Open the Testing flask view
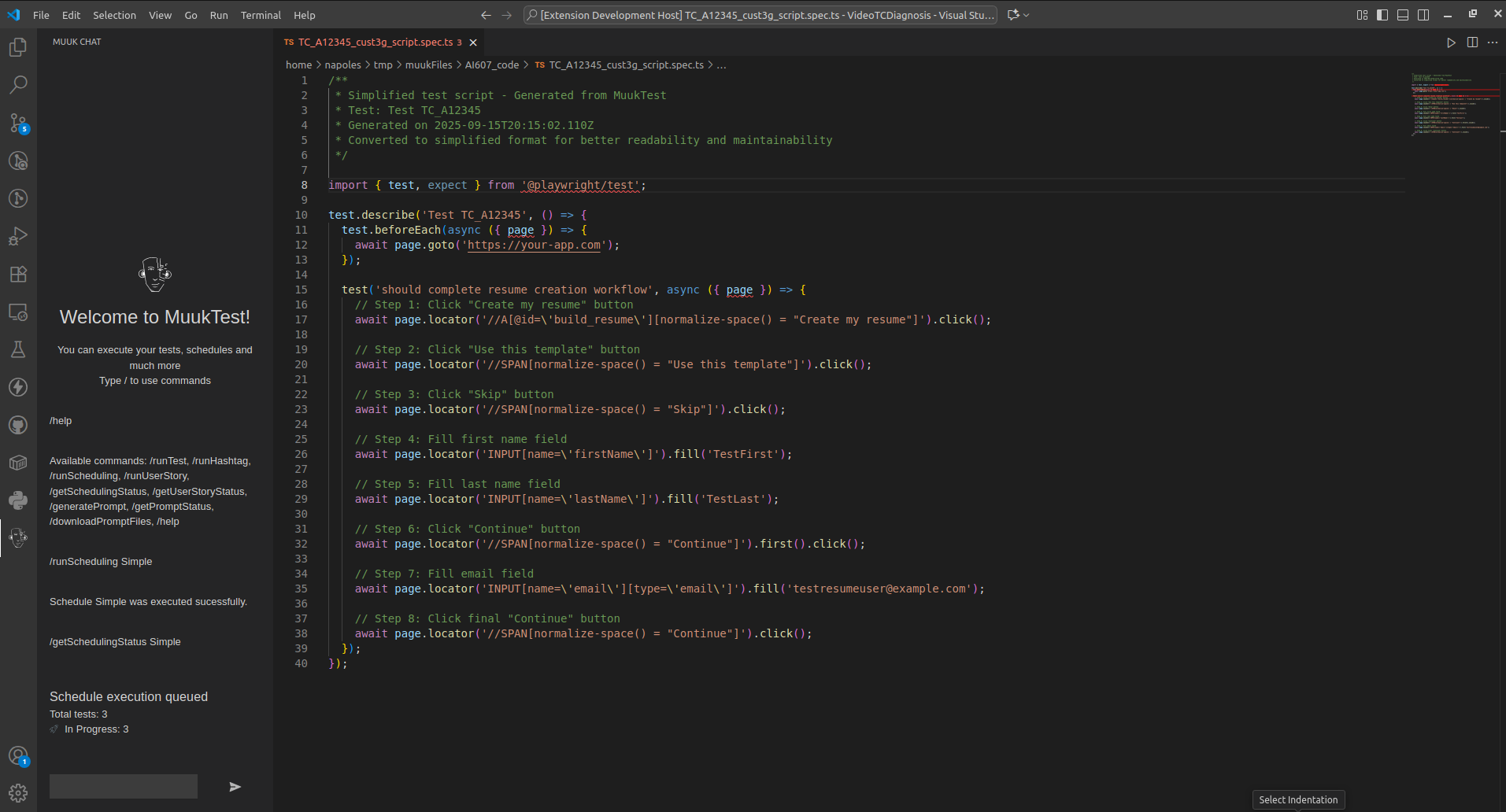Viewport: 1506px width, 812px height. click(18, 349)
